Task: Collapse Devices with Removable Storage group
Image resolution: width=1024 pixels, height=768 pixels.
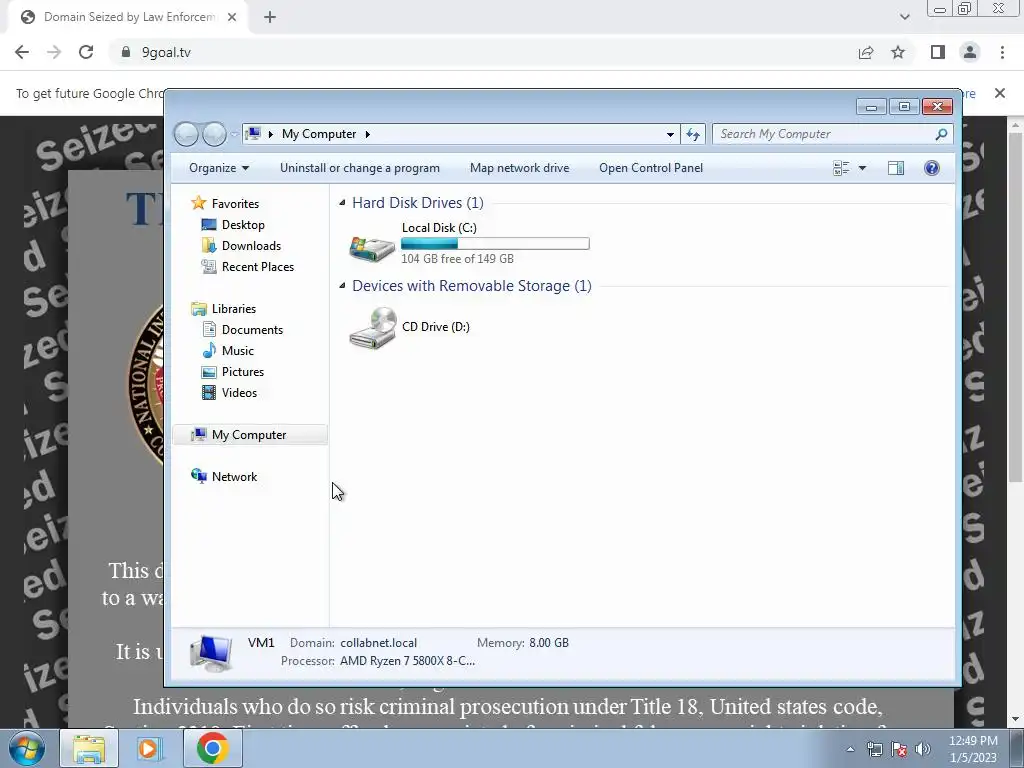Action: [x=342, y=286]
